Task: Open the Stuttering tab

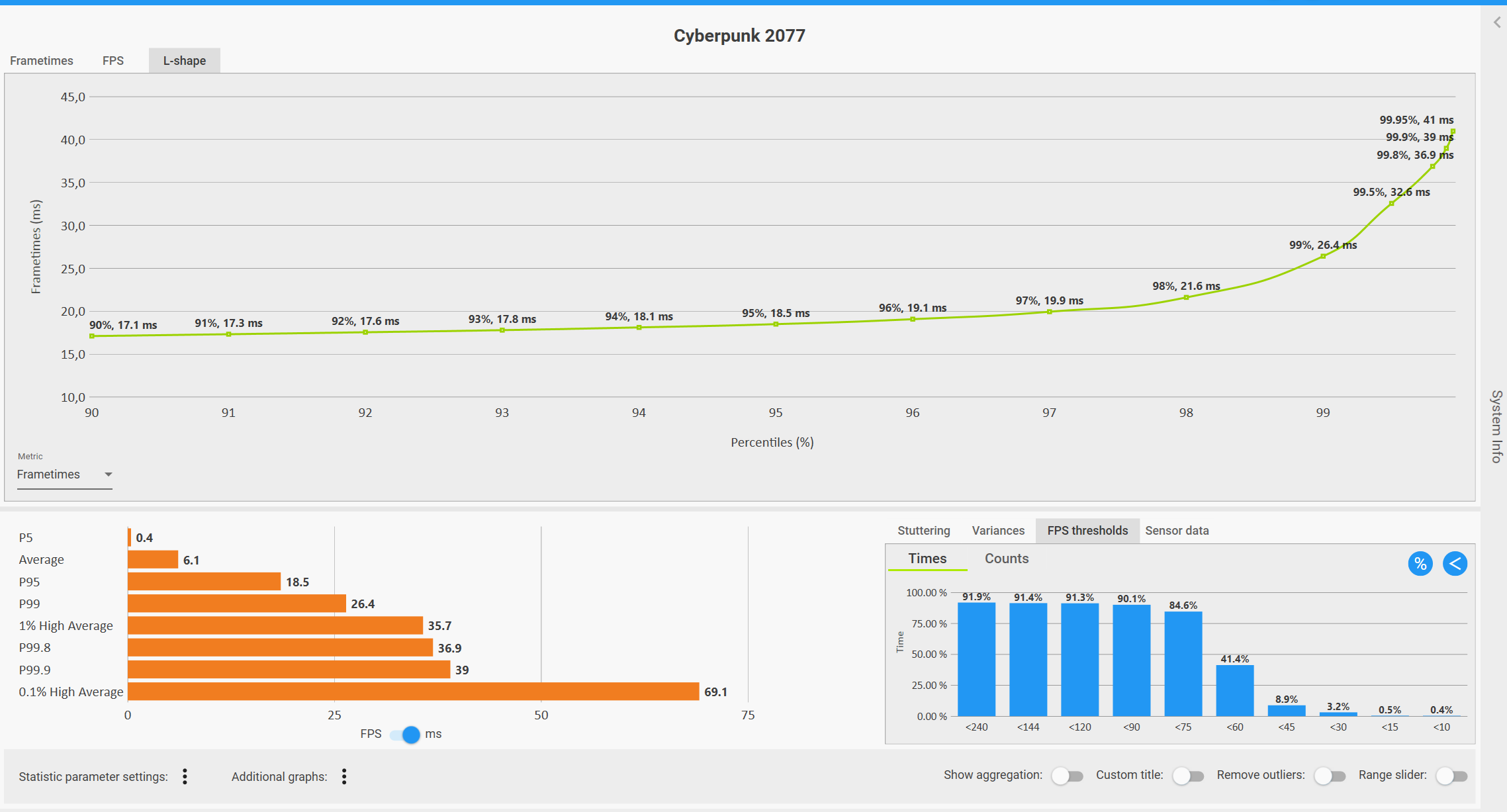Action: click(x=923, y=531)
